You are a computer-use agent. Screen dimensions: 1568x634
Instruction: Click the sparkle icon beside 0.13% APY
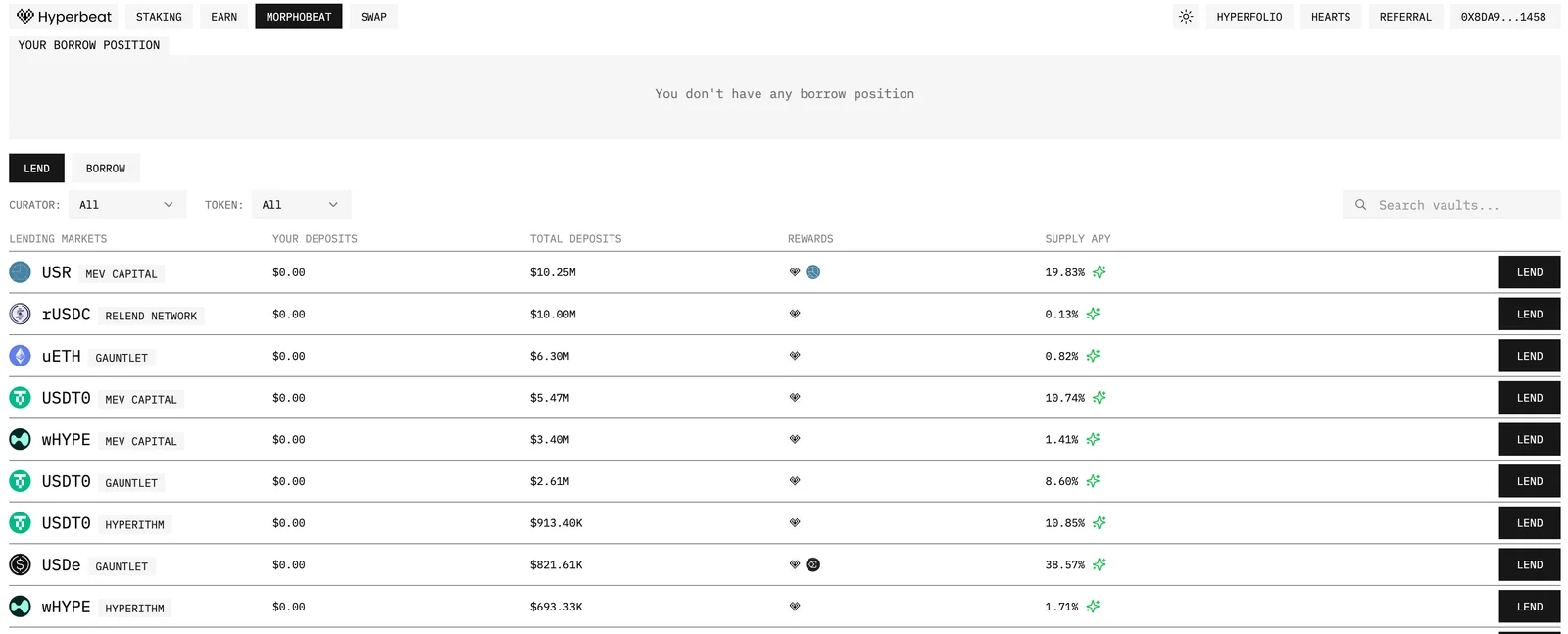(x=1093, y=314)
